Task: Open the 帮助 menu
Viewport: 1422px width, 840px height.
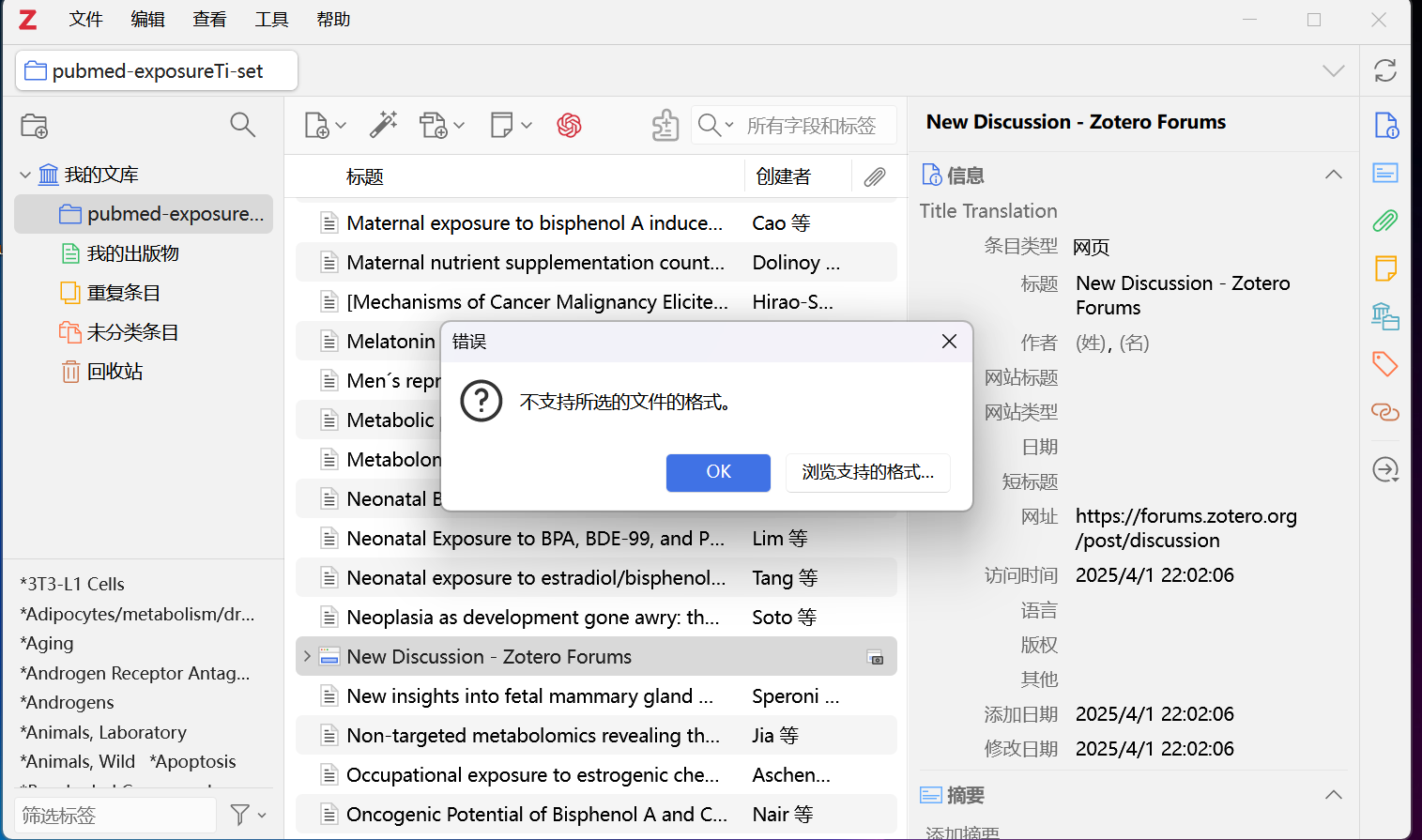Action: pos(333,20)
